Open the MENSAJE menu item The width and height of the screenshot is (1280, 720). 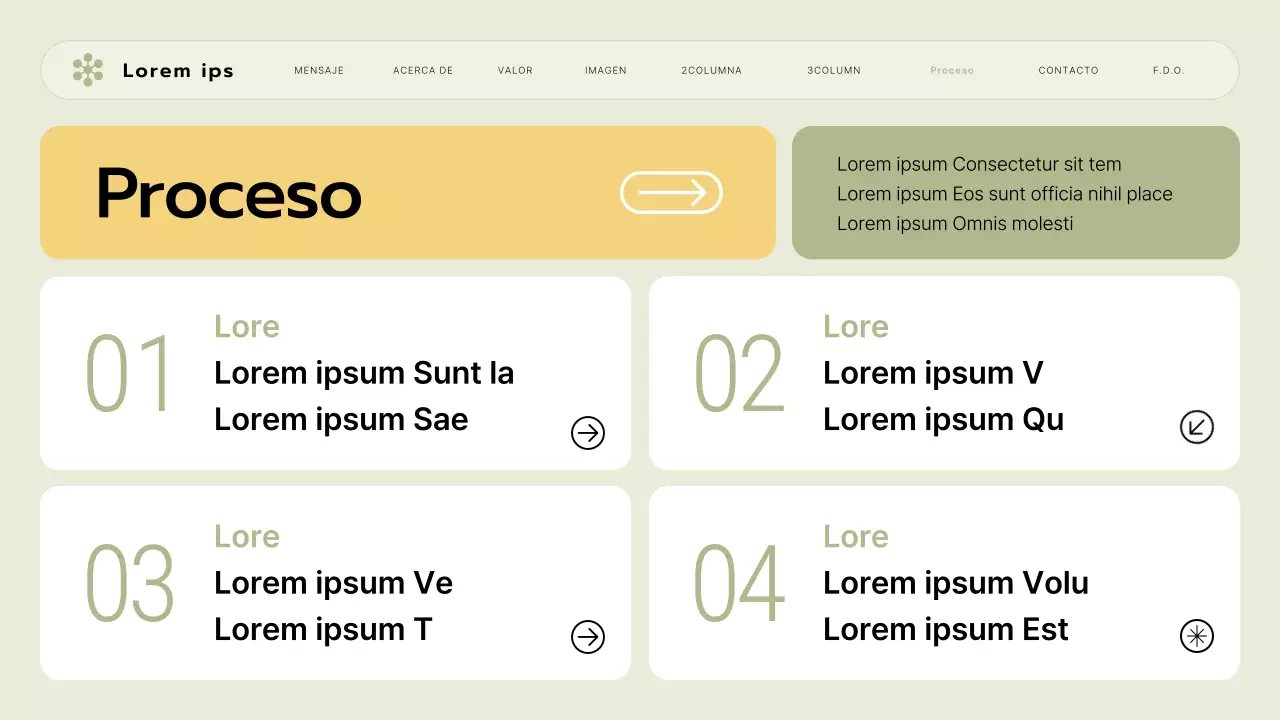coord(319,71)
